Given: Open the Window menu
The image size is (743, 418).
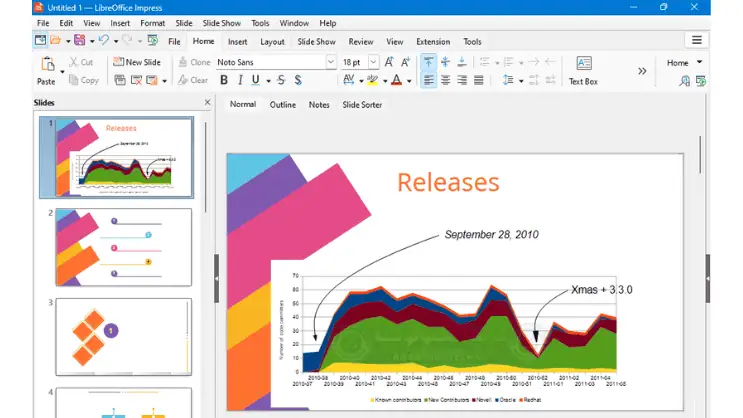Looking at the screenshot, I should pos(294,23).
